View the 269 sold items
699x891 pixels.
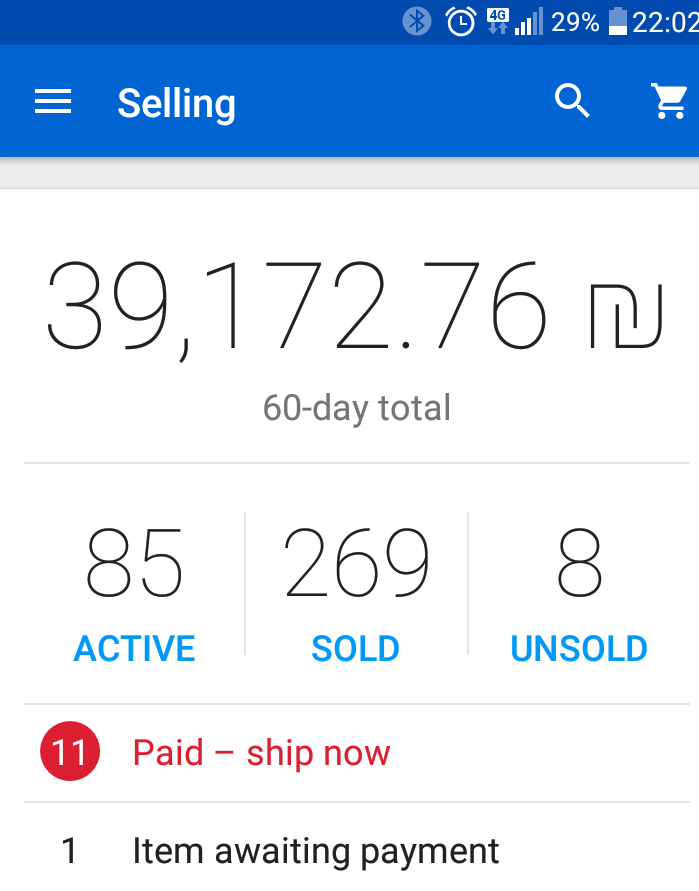(356, 593)
